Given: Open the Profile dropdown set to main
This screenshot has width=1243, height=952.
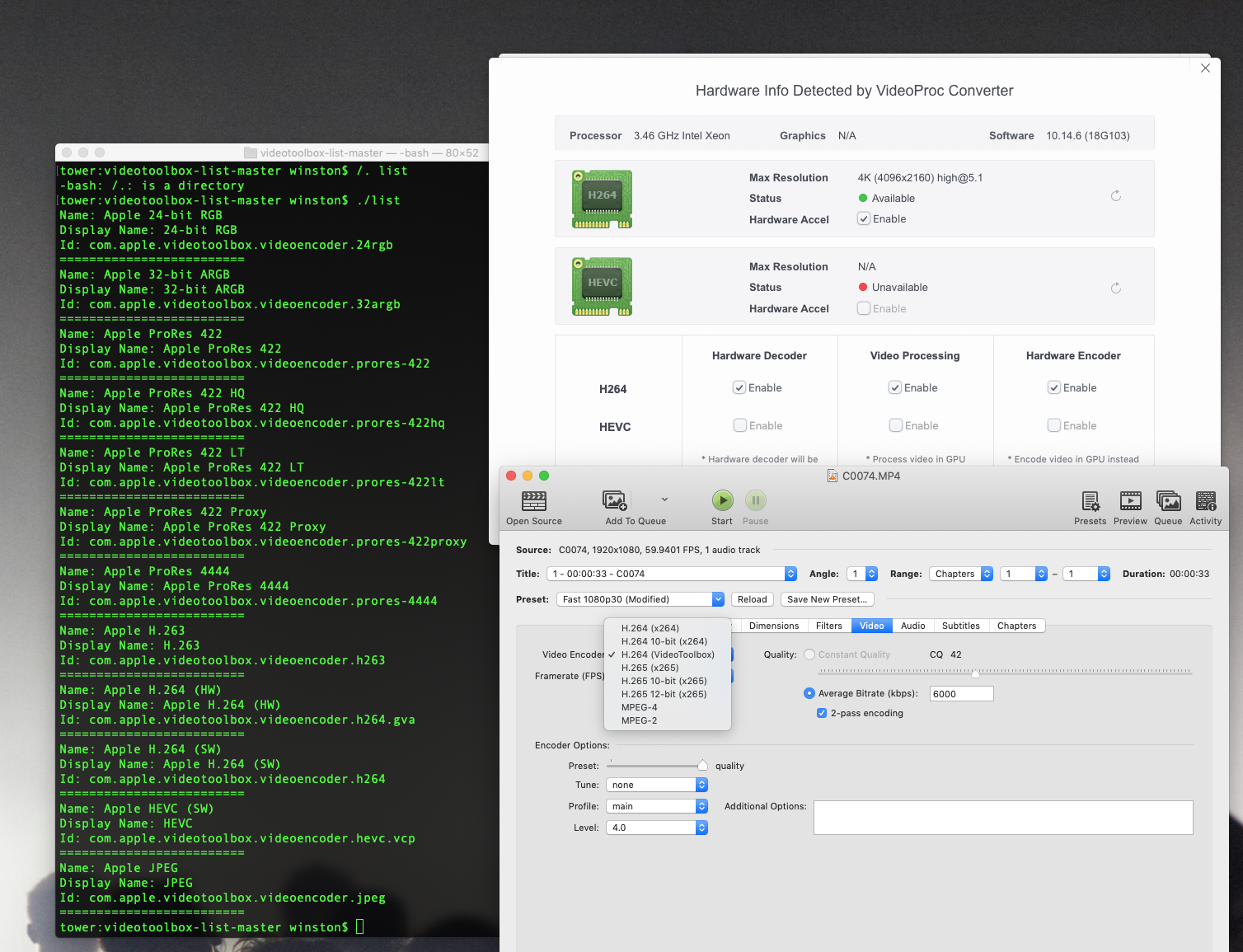Looking at the screenshot, I should coord(657,806).
